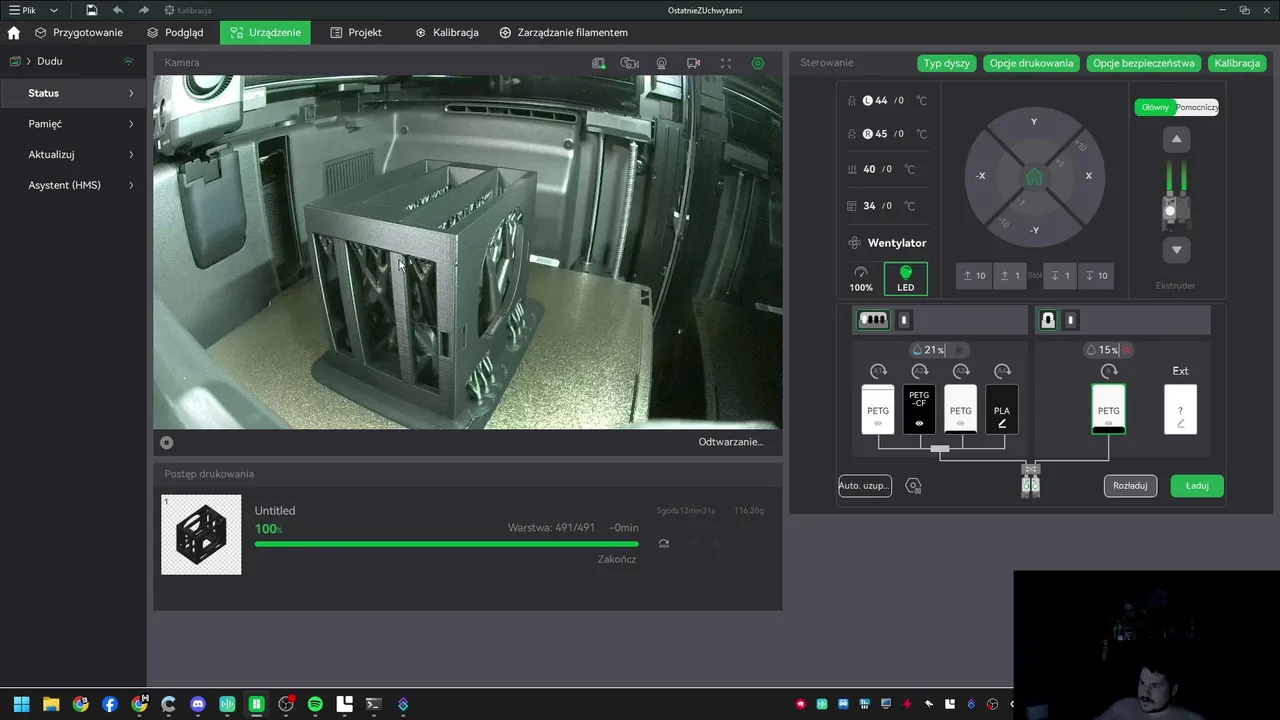The height and width of the screenshot is (720, 1280).
Task: Open the Zarządzanie filamentem tab
Action: [563, 32]
